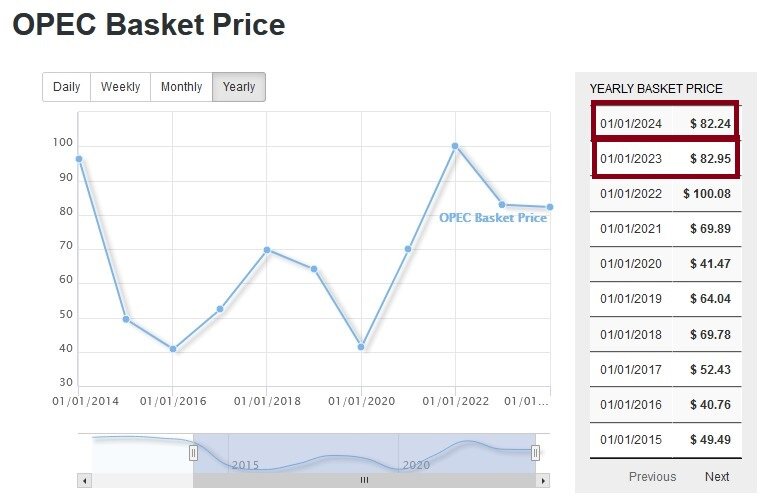Click the 2016 low data point on chart
Image resolution: width=767 pixels, height=499 pixels.
(x=173, y=349)
